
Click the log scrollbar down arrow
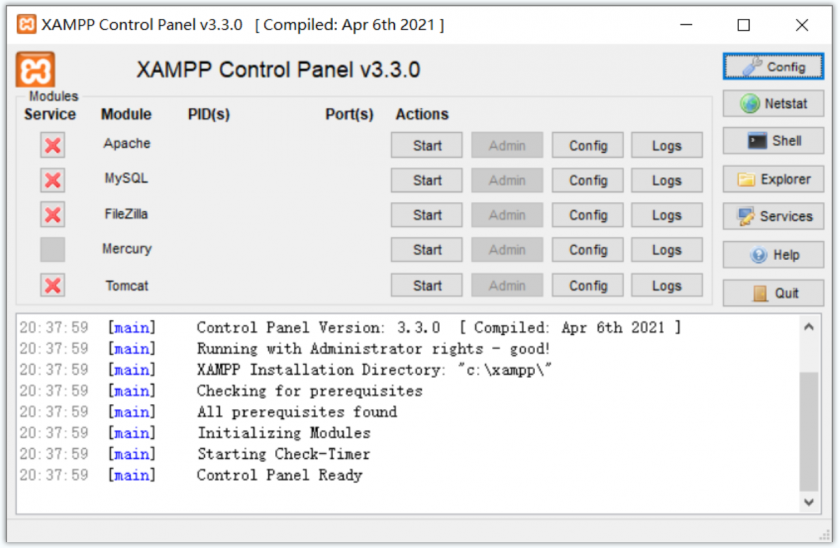click(809, 502)
